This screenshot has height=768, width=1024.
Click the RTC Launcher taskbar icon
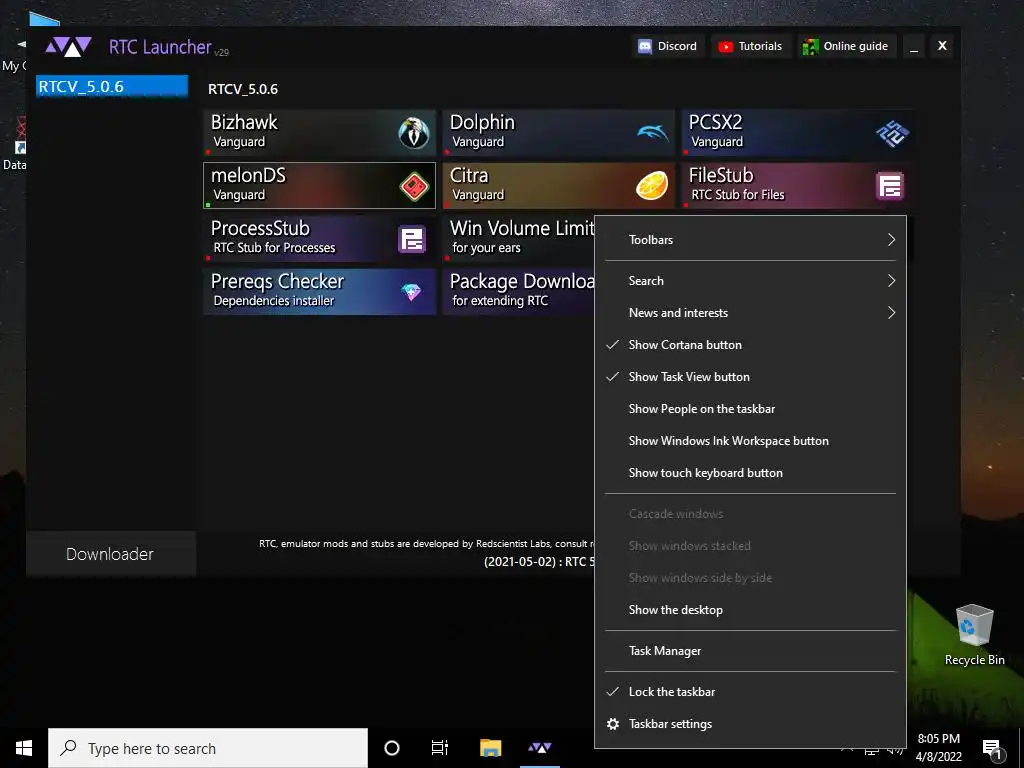click(540, 748)
